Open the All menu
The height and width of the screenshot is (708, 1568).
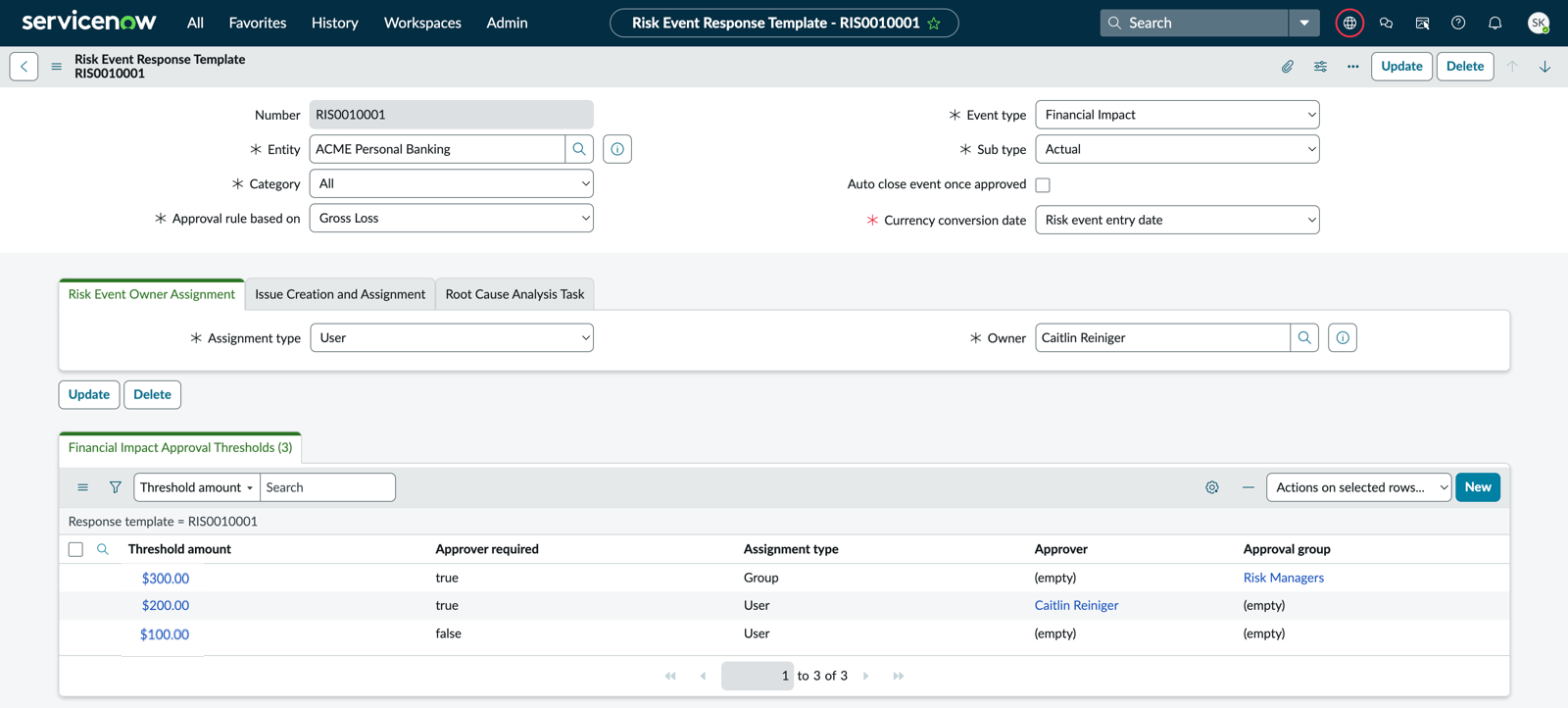coord(195,23)
